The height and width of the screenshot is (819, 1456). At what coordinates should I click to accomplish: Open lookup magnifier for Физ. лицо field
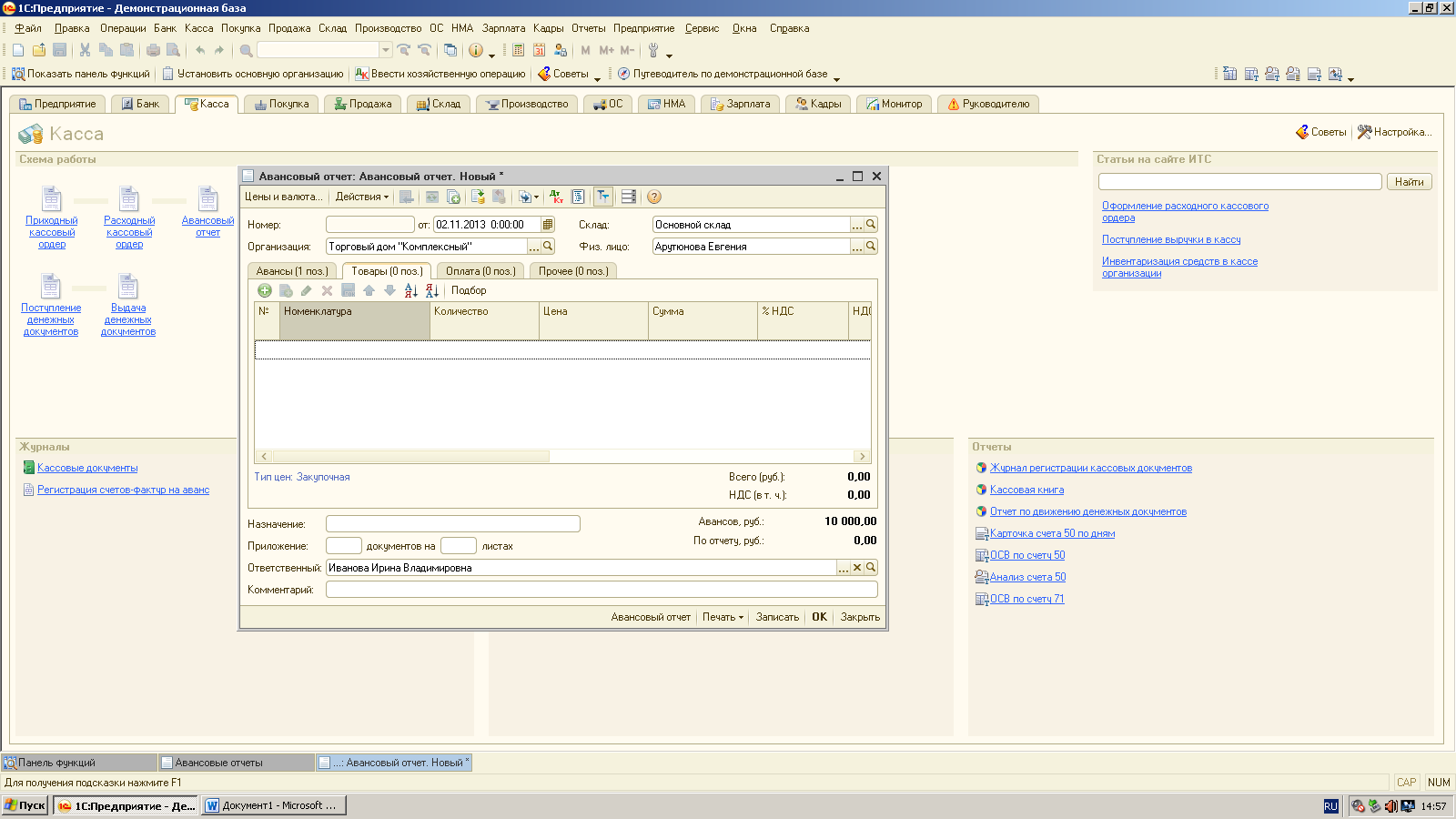(x=871, y=247)
